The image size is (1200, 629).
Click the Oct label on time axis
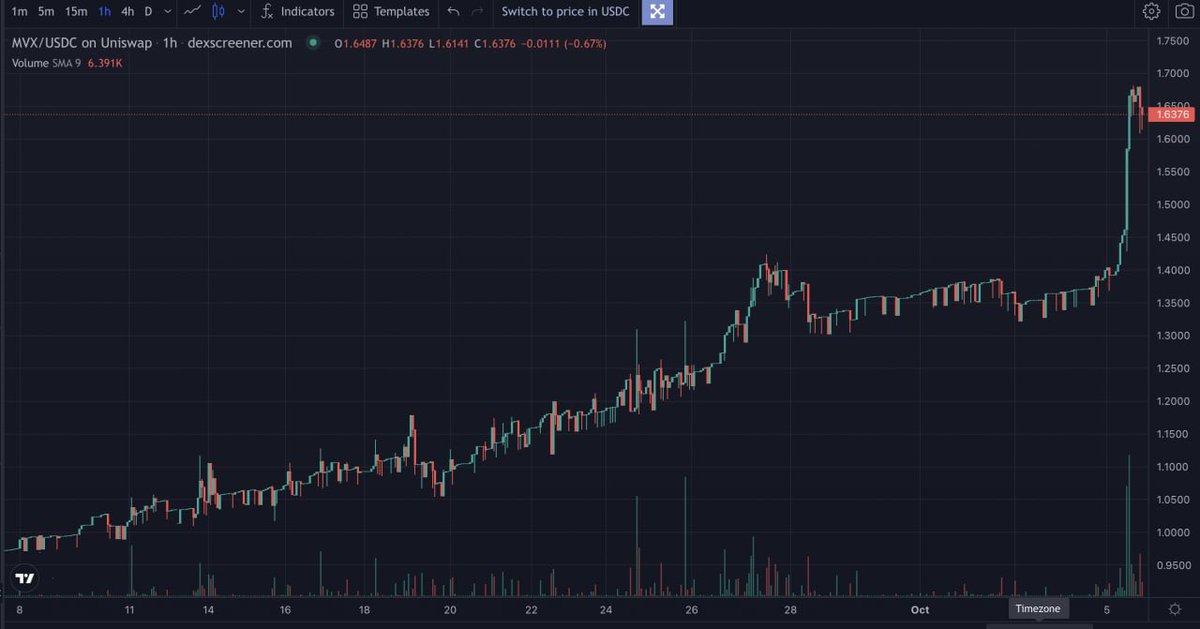click(920, 609)
